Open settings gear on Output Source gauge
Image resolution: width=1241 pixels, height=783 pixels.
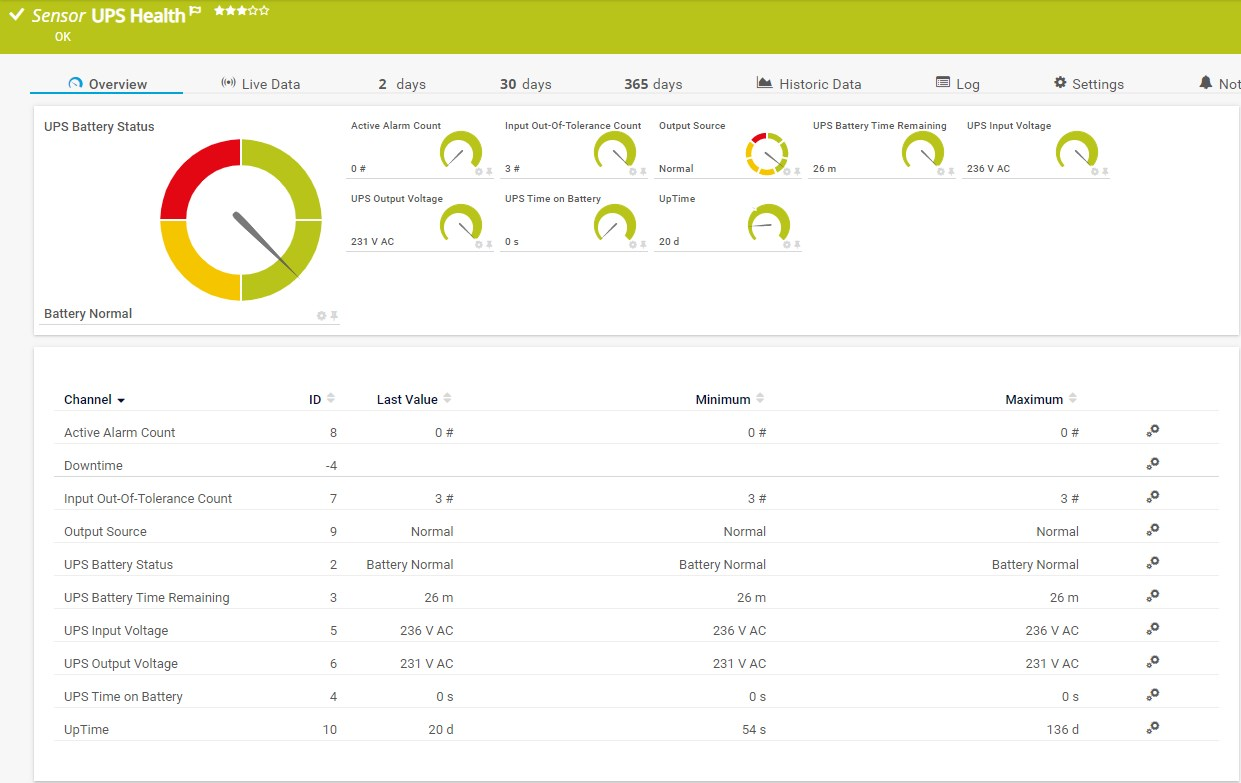point(787,173)
